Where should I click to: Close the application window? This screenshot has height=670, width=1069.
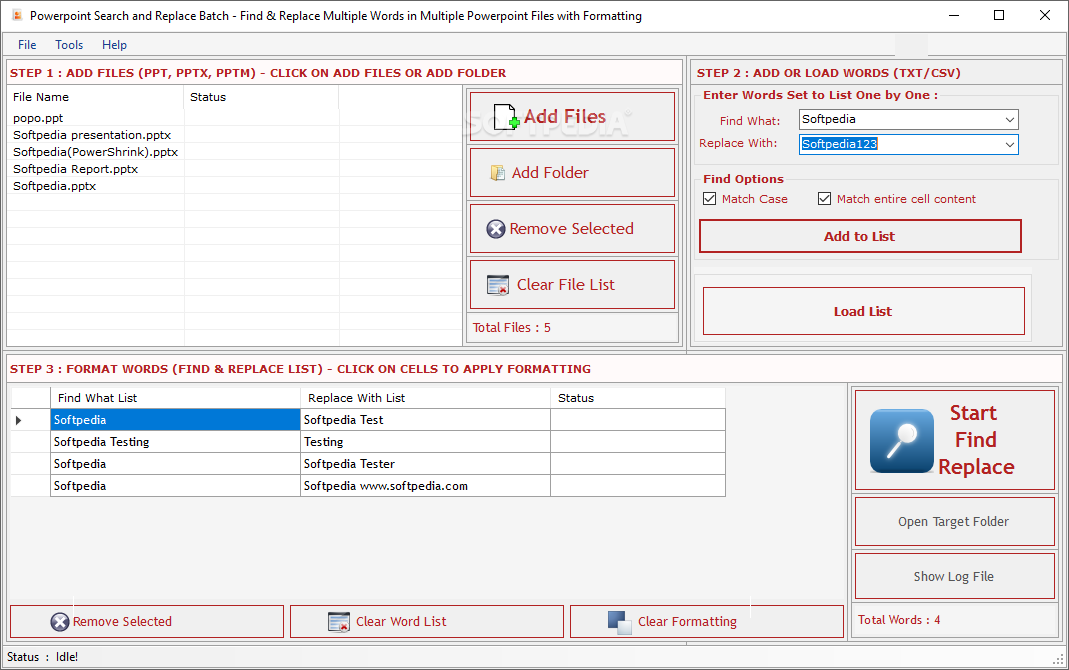click(1044, 15)
